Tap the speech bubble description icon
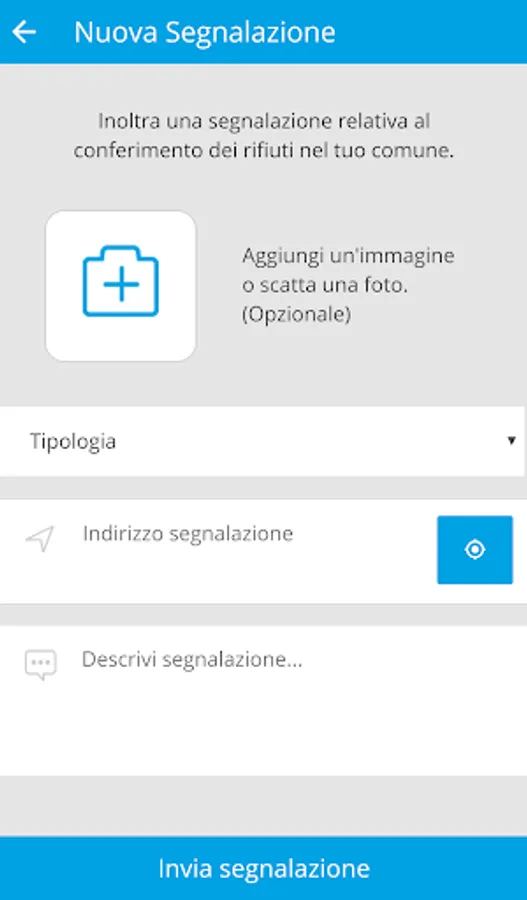Image resolution: width=527 pixels, height=900 pixels. coord(41,665)
